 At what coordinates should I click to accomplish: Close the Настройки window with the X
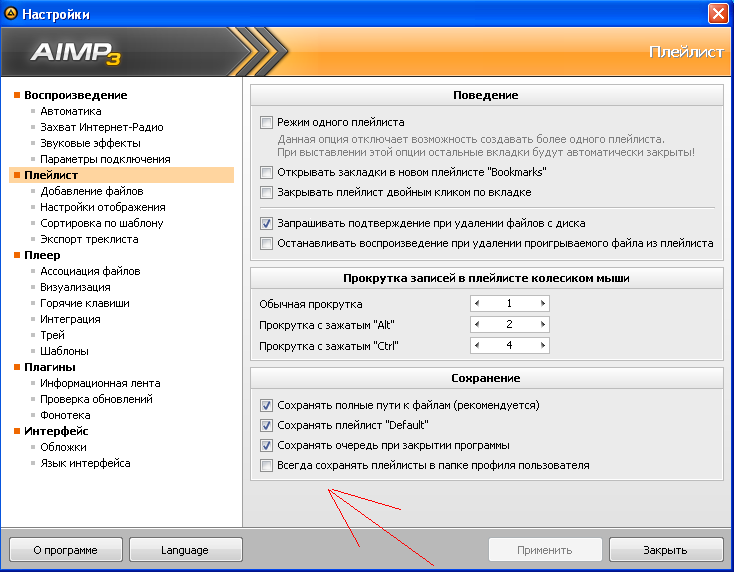pyautogui.click(x=718, y=14)
